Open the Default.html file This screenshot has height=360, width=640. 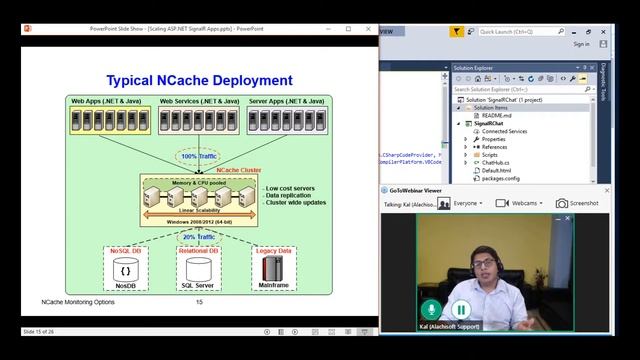click(496, 171)
